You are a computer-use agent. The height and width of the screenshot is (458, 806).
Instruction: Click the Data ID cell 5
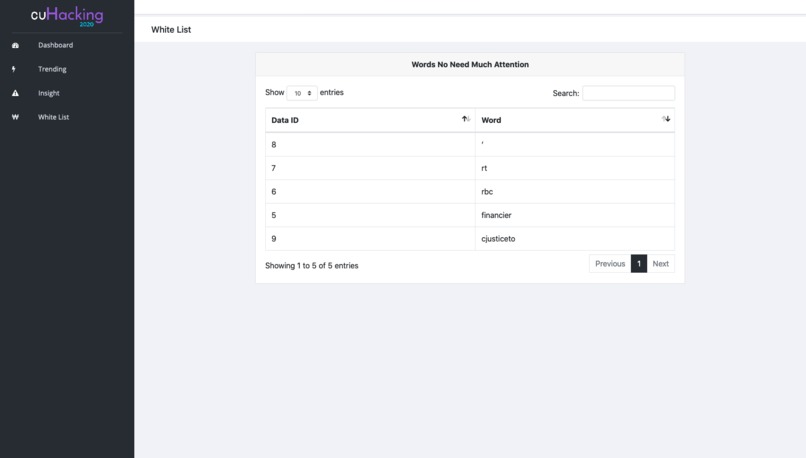coord(370,215)
